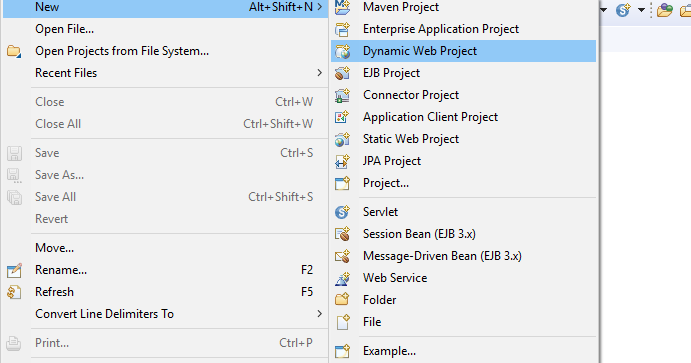Click the JPA Project icon
Image resolution: width=691 pixels, height=363 pixels.
[x=342, y=161]
